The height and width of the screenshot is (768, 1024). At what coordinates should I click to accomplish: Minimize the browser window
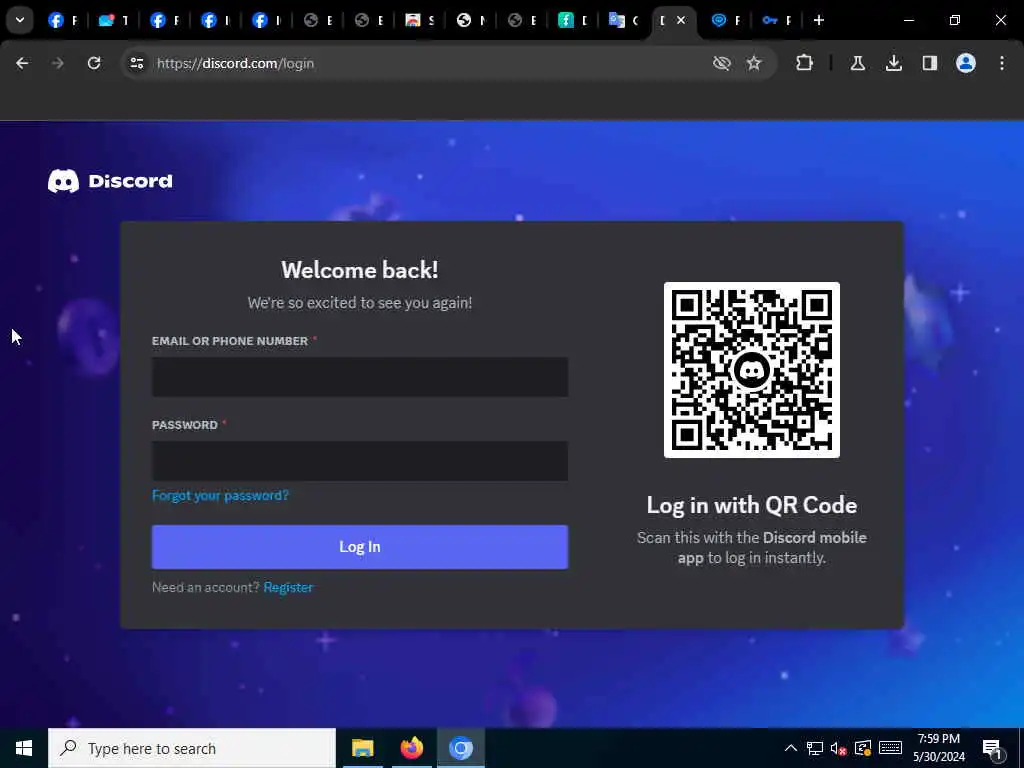(x=909, y=20)
